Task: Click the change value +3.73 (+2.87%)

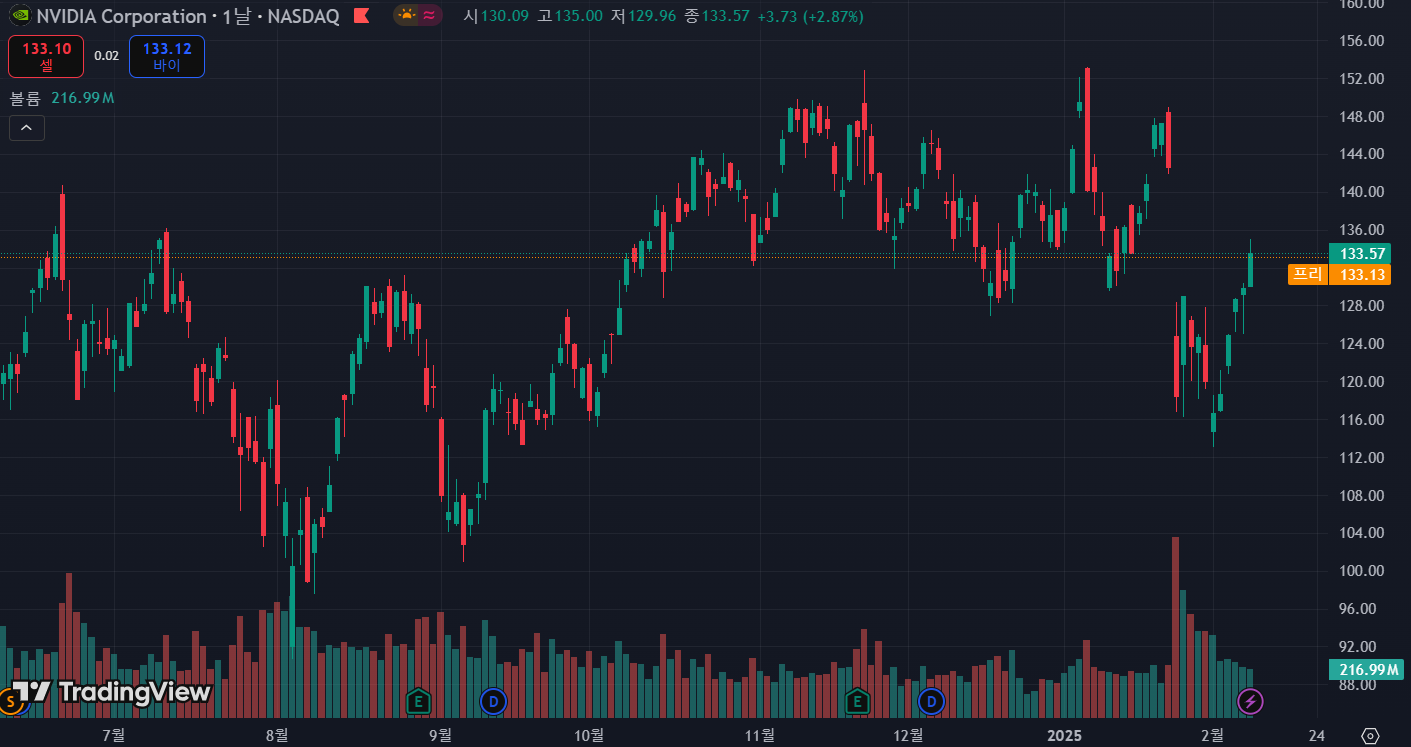Action: (810, 16)
